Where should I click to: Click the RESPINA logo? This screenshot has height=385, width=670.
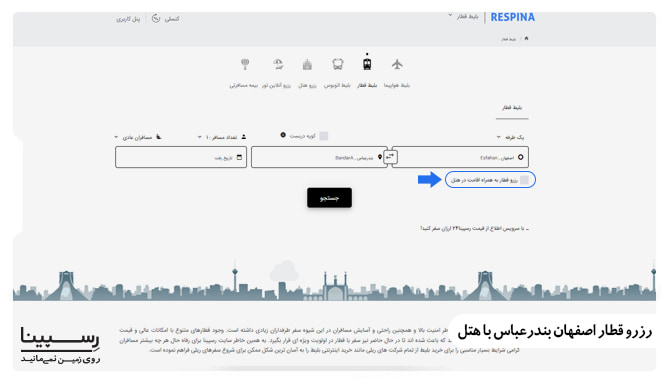pyautogui.click(x=512, y=17)
